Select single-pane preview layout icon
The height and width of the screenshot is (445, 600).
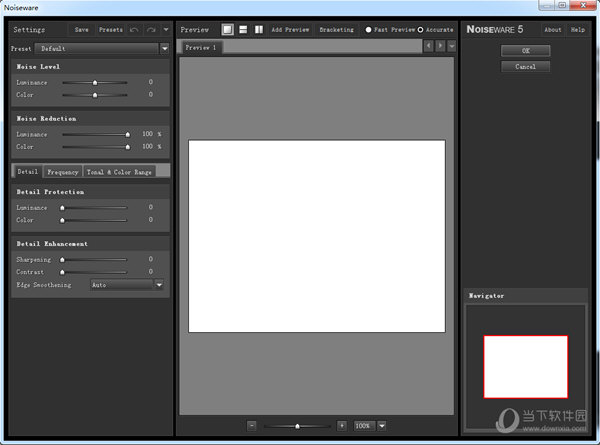[x=228, y=30]
